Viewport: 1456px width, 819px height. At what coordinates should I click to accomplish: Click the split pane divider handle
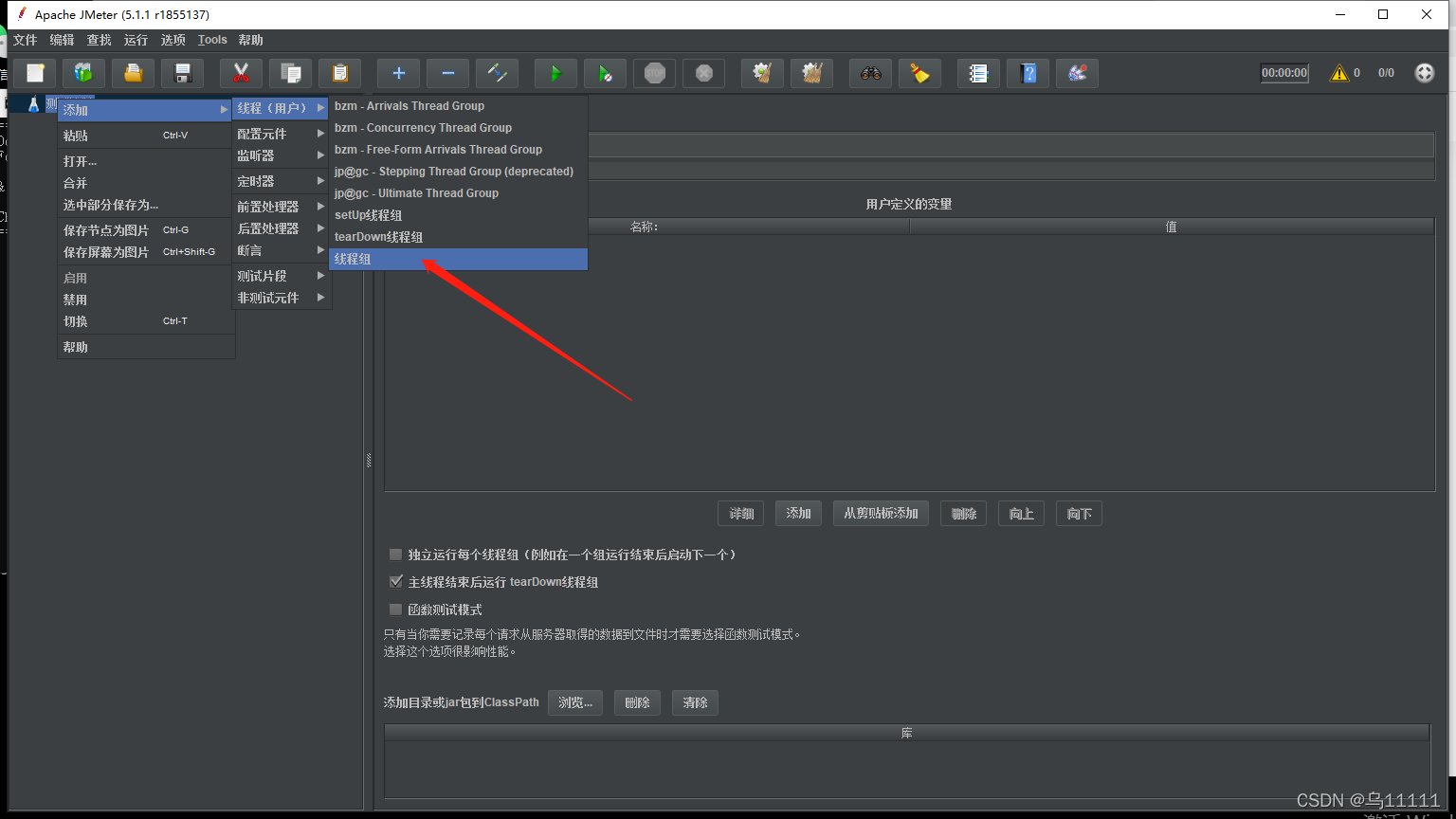coord(369,460)
